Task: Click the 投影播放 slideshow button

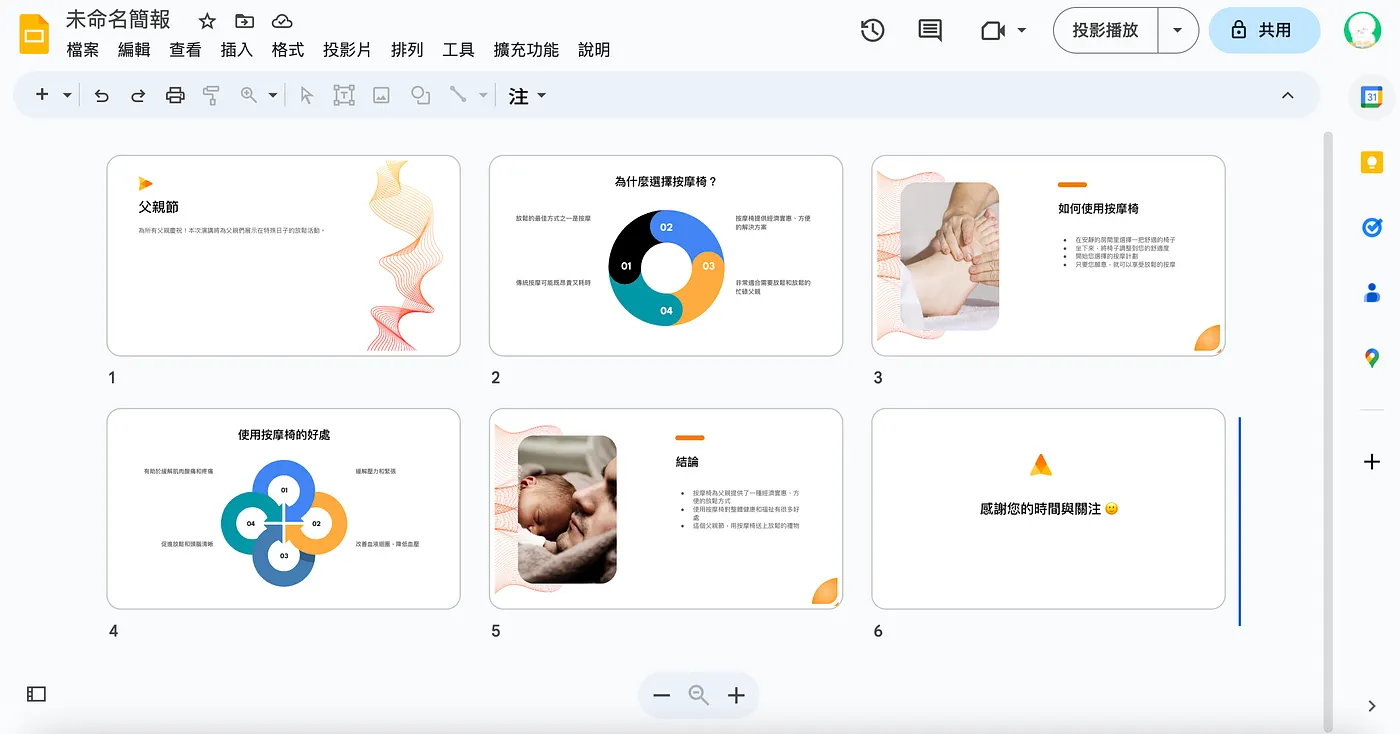Action: [1106, 30]
